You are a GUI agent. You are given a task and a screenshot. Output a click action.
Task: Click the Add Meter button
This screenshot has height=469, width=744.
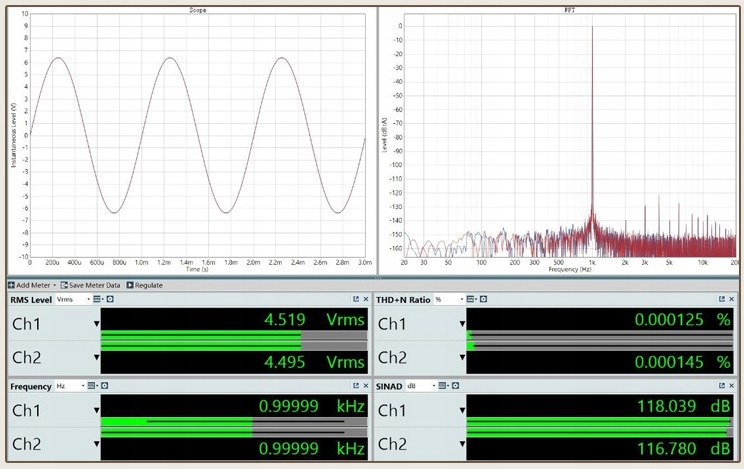[x=30, y=285]
